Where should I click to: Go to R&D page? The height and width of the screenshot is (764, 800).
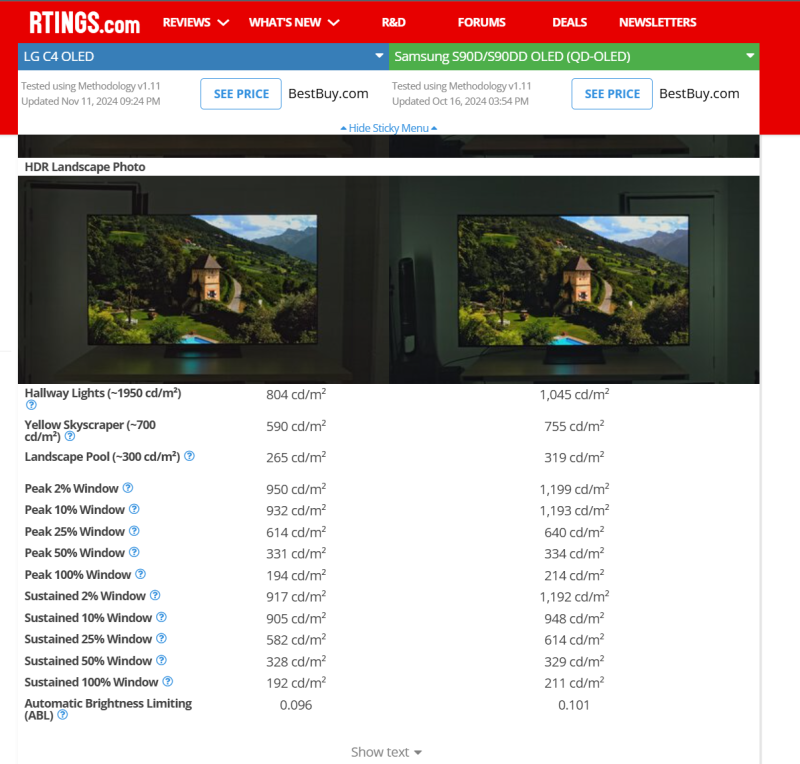[x=394, y=22]
